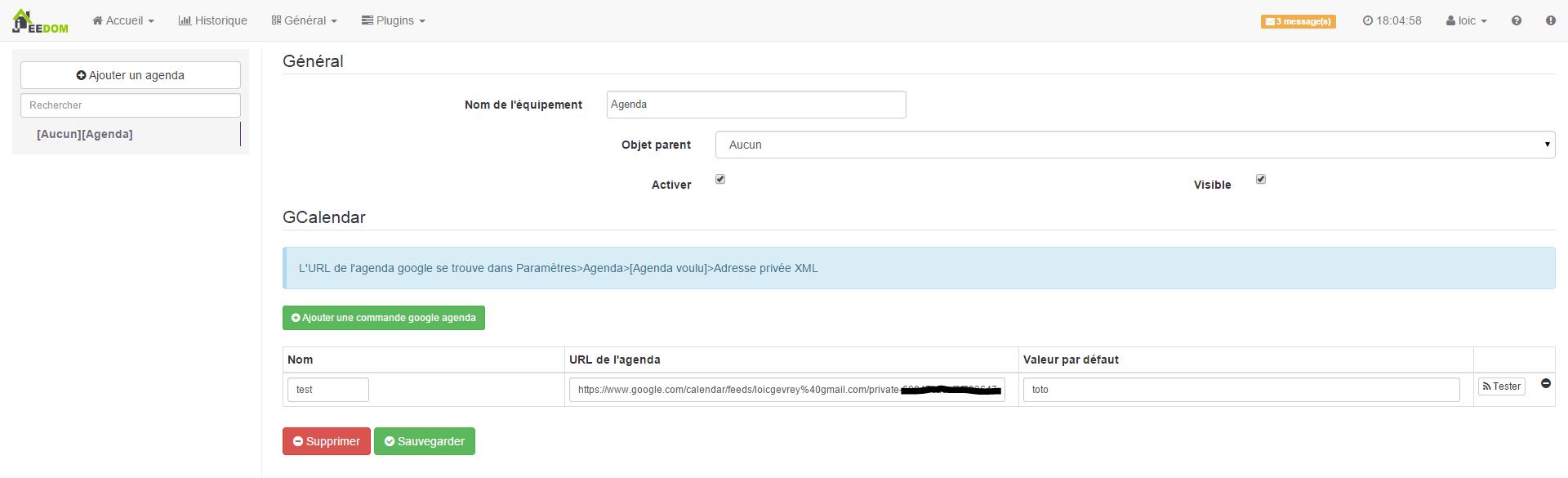
Task: Toggle the Visible checkbox
Action: coord(1261,179)
